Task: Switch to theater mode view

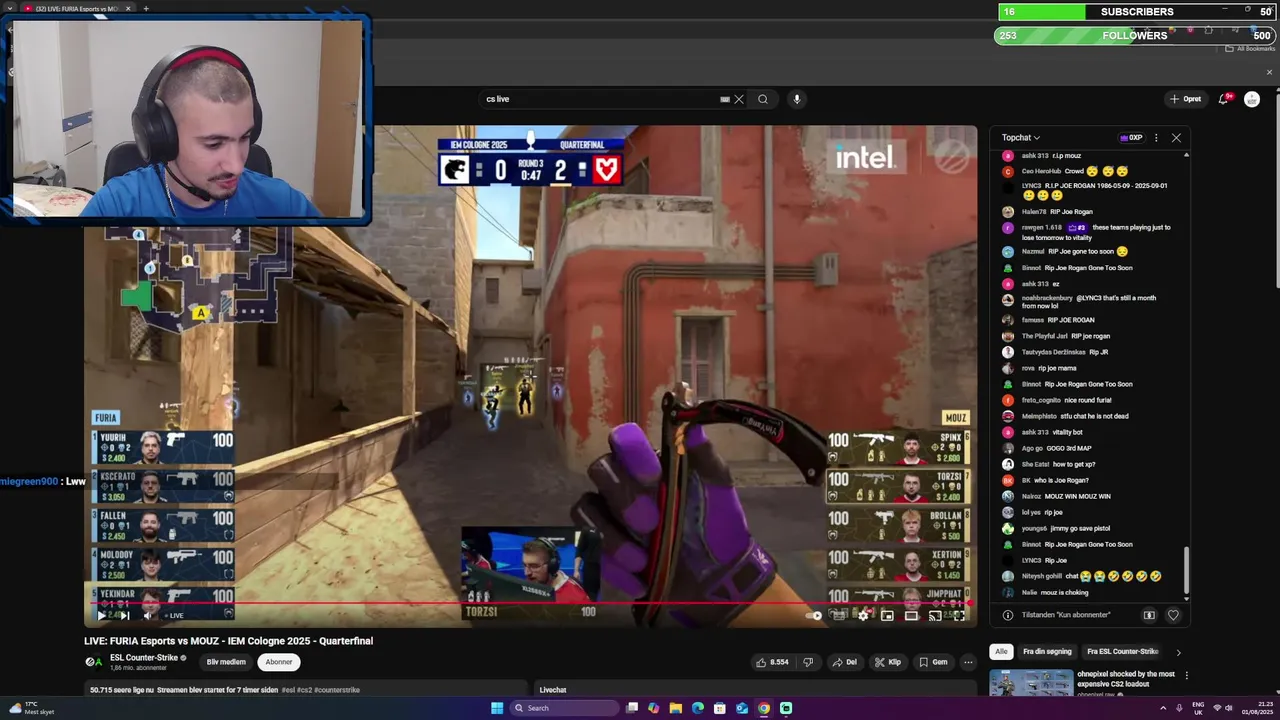Action: point(911,615)
